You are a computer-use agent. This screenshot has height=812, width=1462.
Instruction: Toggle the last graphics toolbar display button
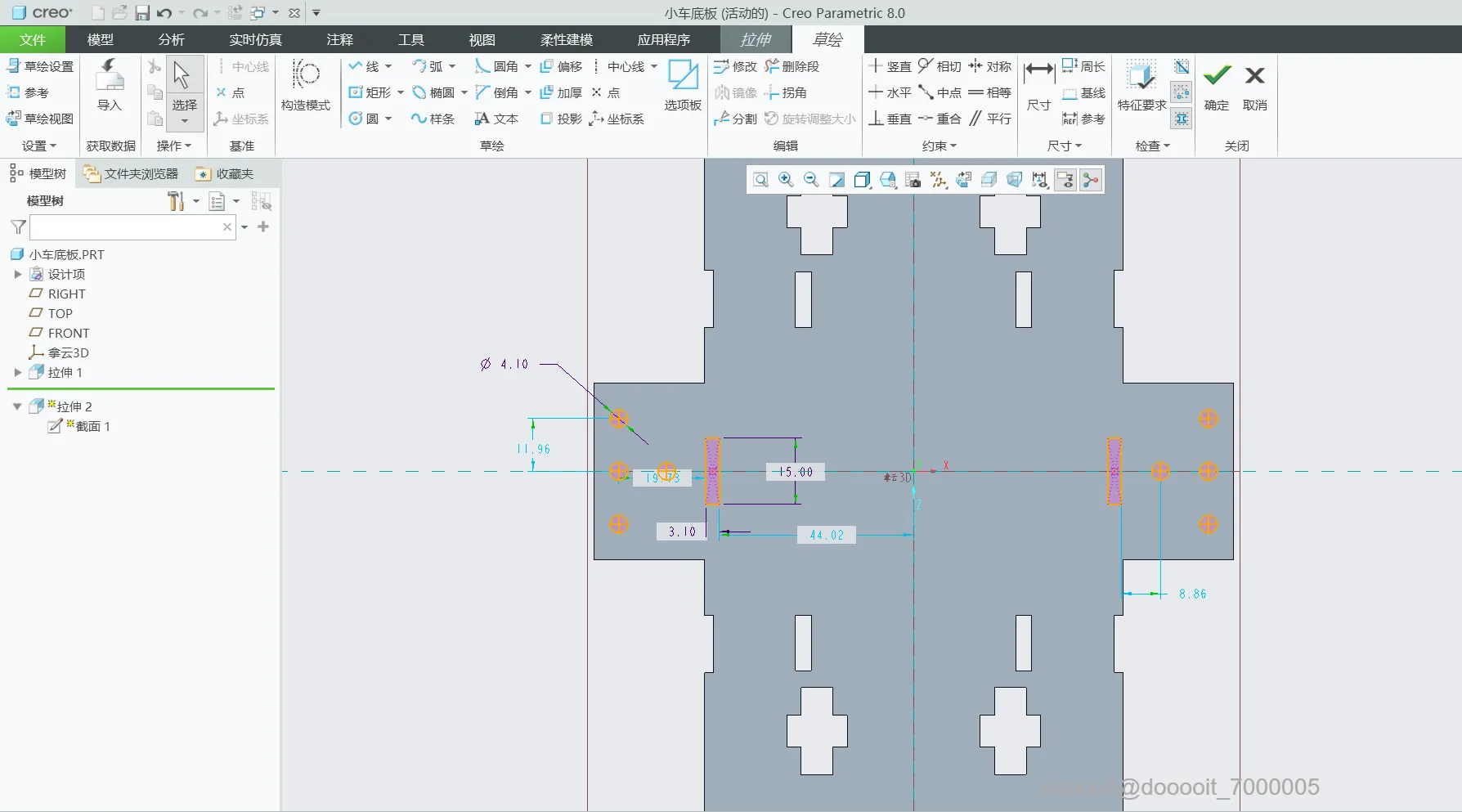pyautogui.click(x=1091, y=180)
